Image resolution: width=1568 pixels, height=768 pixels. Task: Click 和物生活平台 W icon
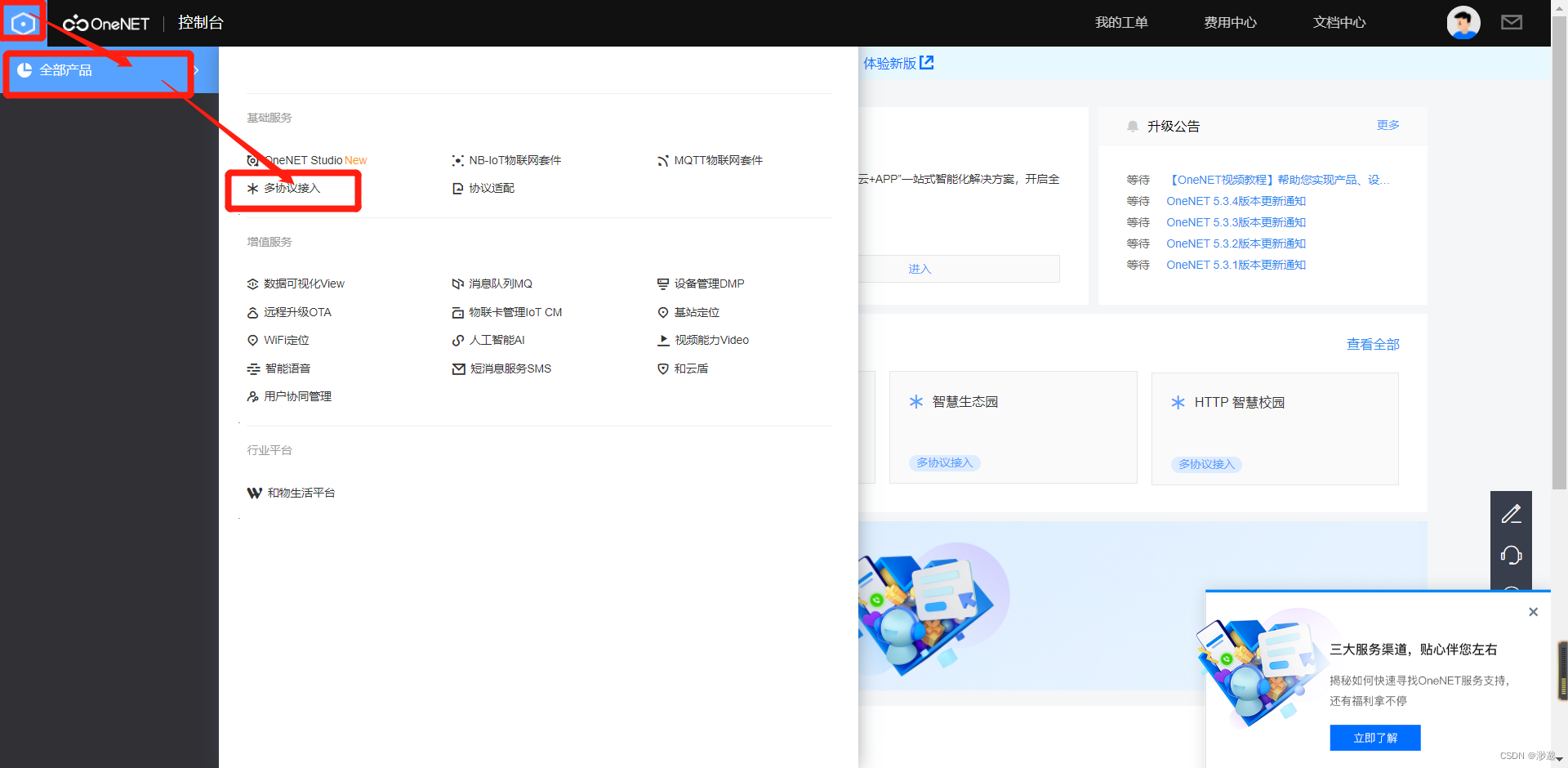(x=255, y=493)
